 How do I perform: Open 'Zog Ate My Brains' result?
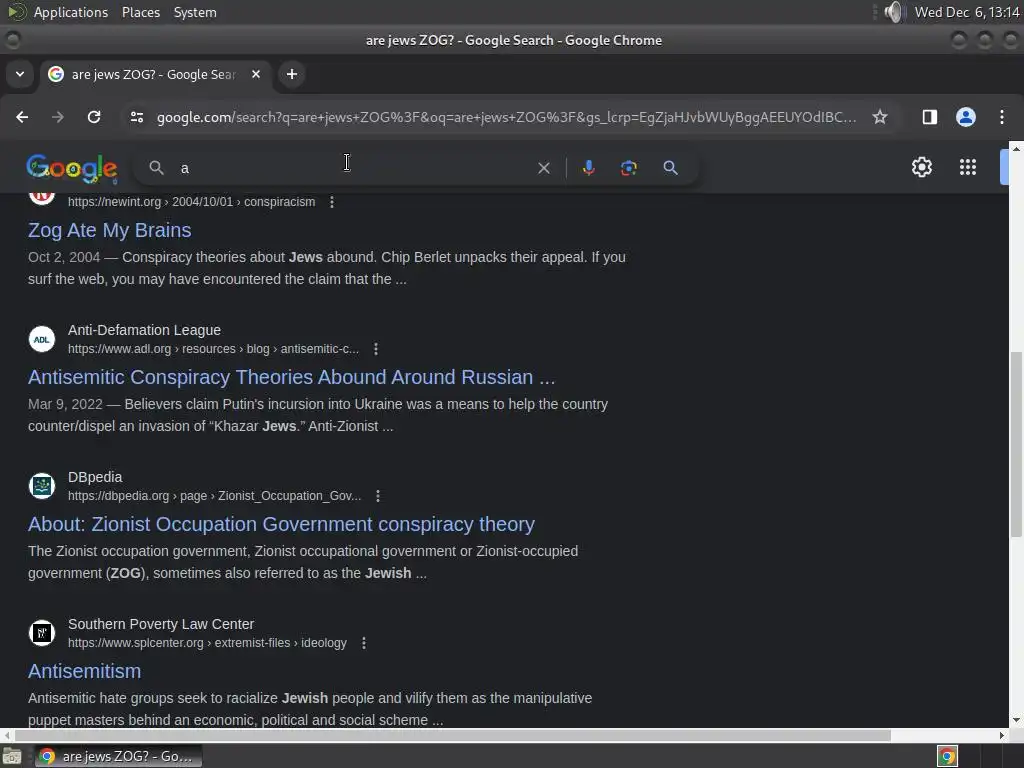(x=110, y=230)
